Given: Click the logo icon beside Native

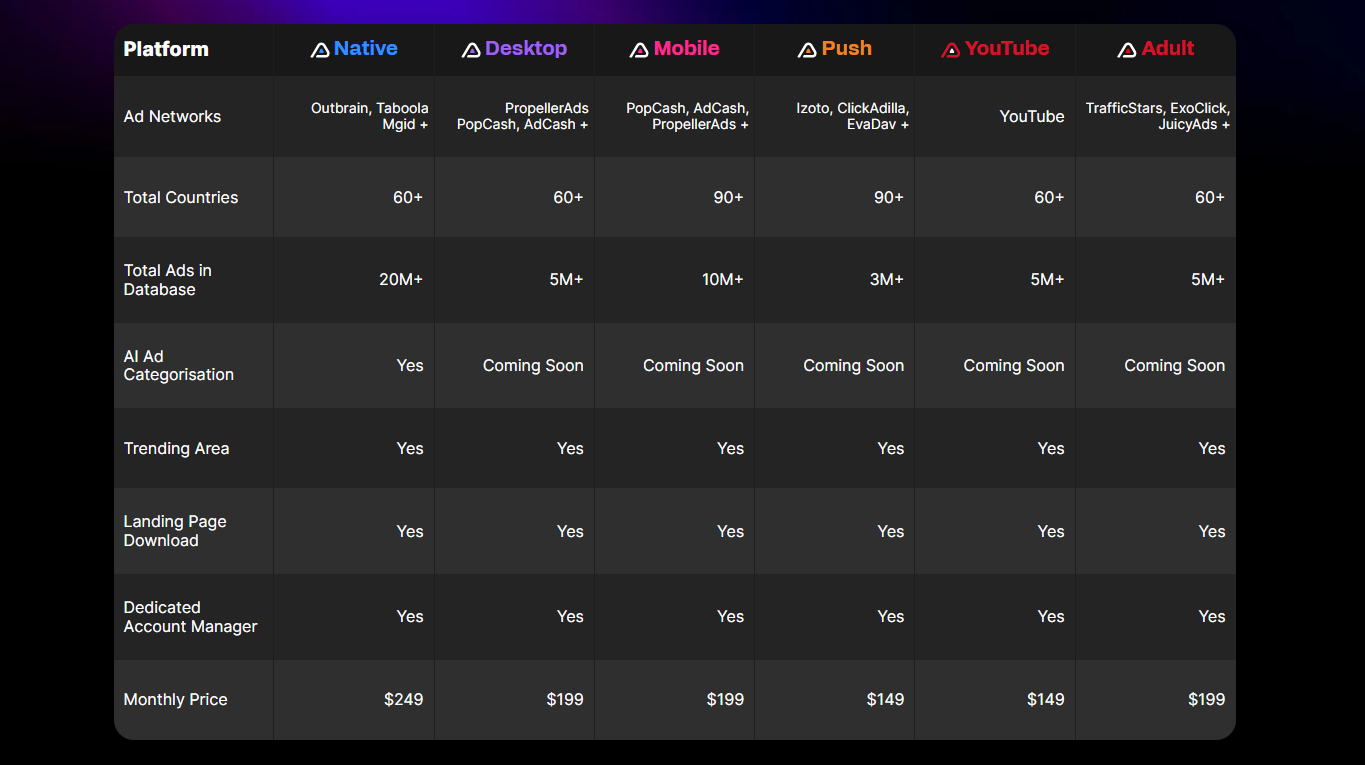Looking at the screenshot, I should [320, 50].
